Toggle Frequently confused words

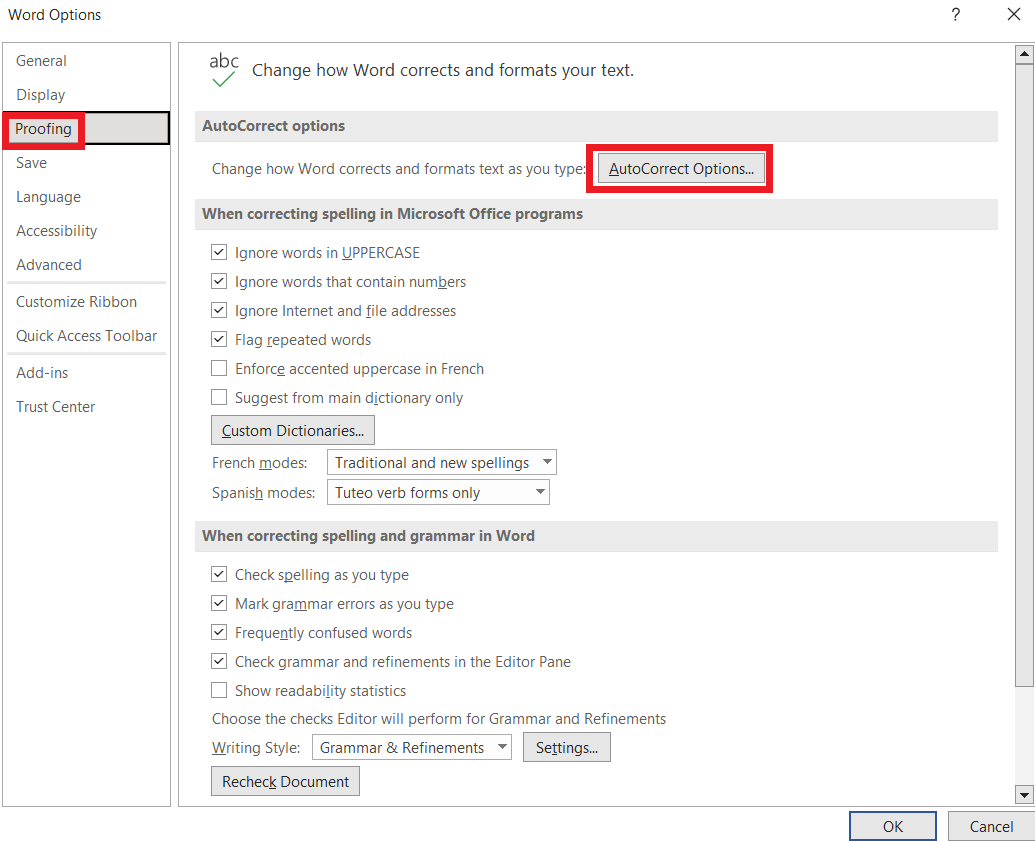(x=218, y=632)
